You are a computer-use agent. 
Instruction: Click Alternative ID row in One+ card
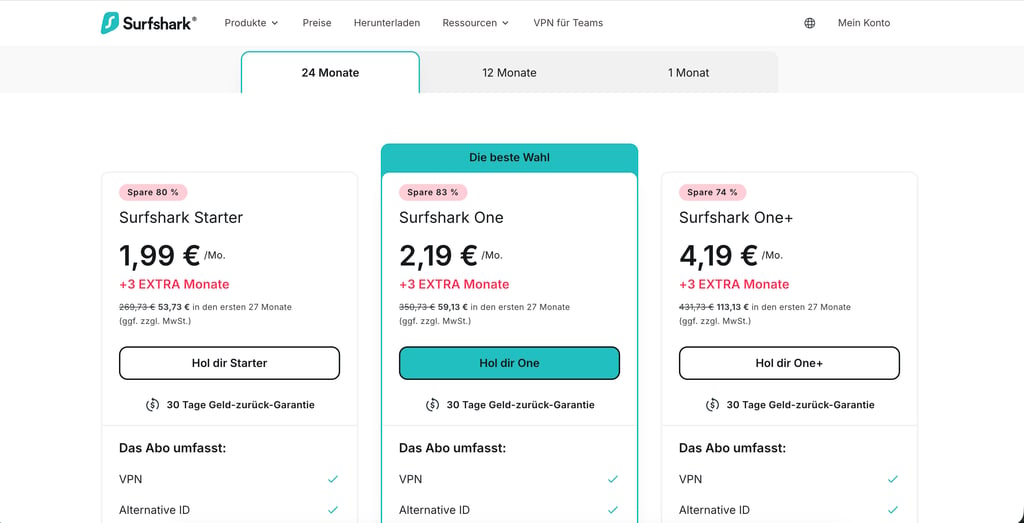pos(789,510)
